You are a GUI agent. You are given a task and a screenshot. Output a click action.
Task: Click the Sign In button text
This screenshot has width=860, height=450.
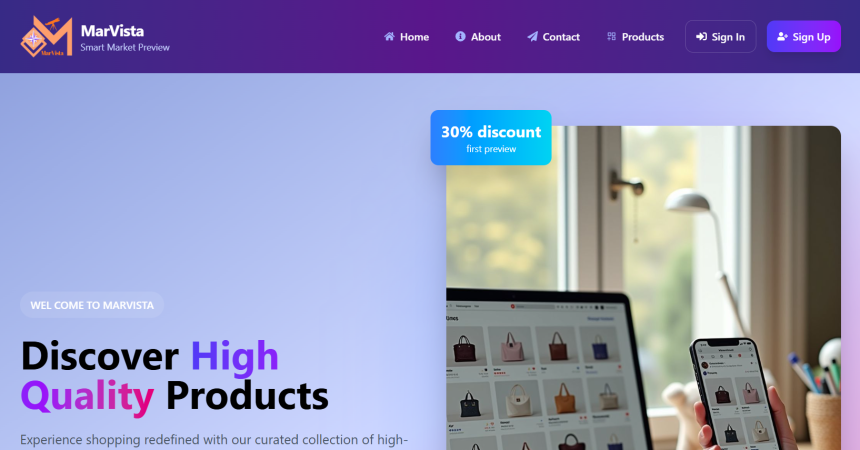728,37
